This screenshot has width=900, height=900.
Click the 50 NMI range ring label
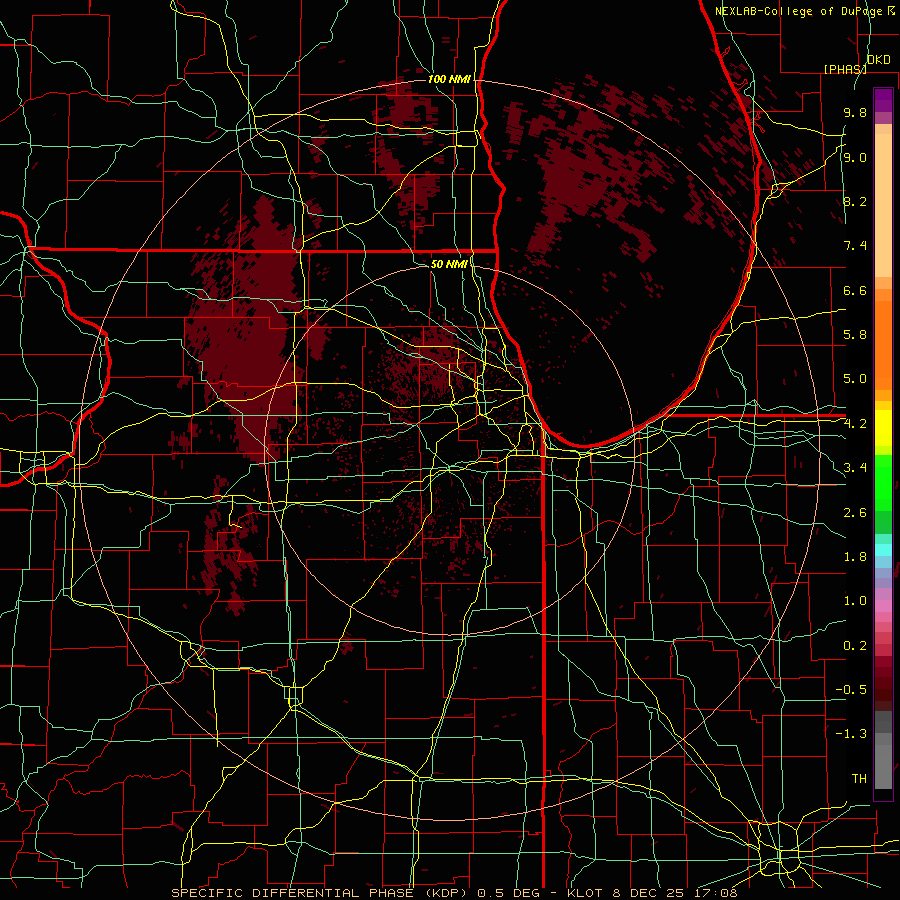tap(449, 264)
